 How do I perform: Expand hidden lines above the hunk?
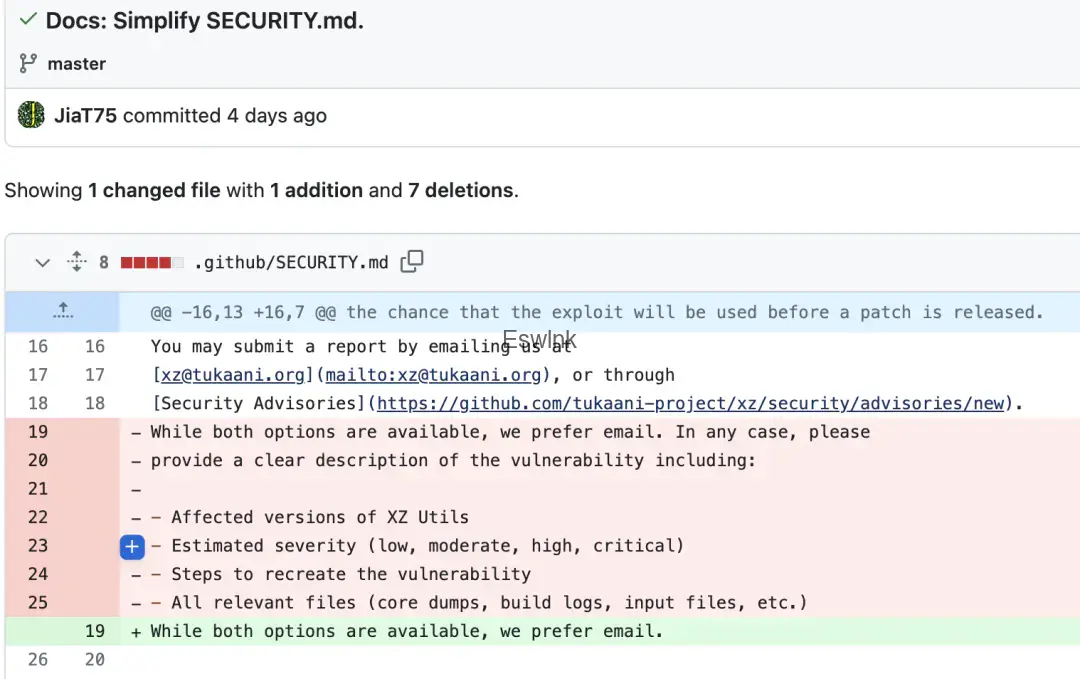[x=63, y=311]
